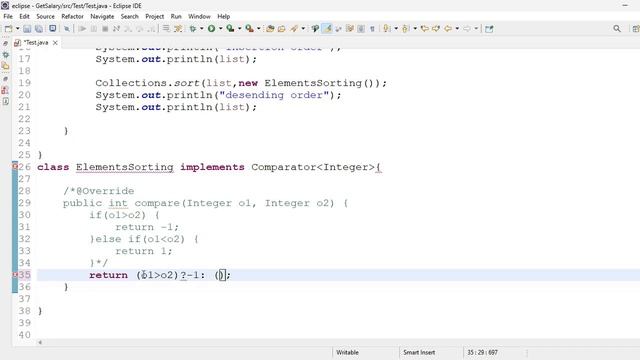The height and width of the screenshot is (360, 640).
Task: Click 'Collections' on line 19
Action: (x=131, y=83)
